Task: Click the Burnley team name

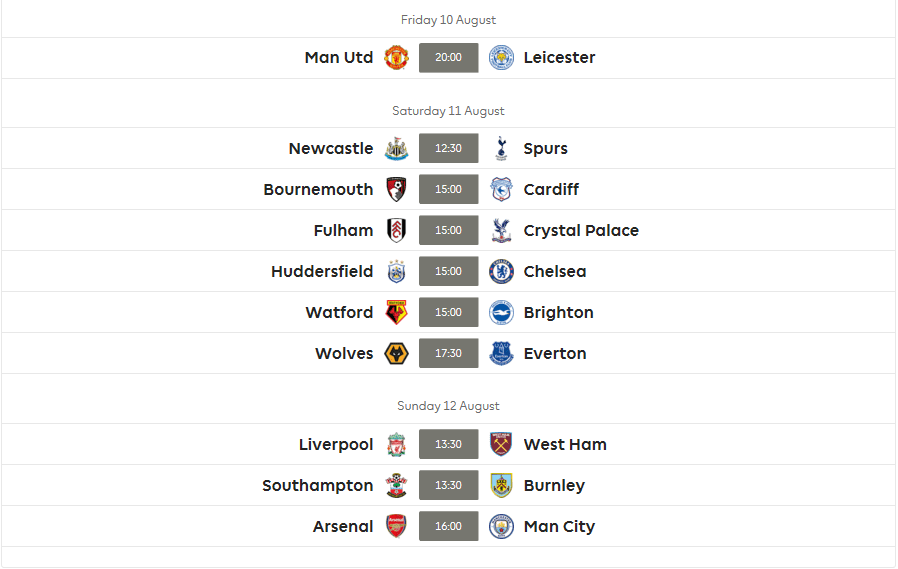Action: tap(554, 486)
